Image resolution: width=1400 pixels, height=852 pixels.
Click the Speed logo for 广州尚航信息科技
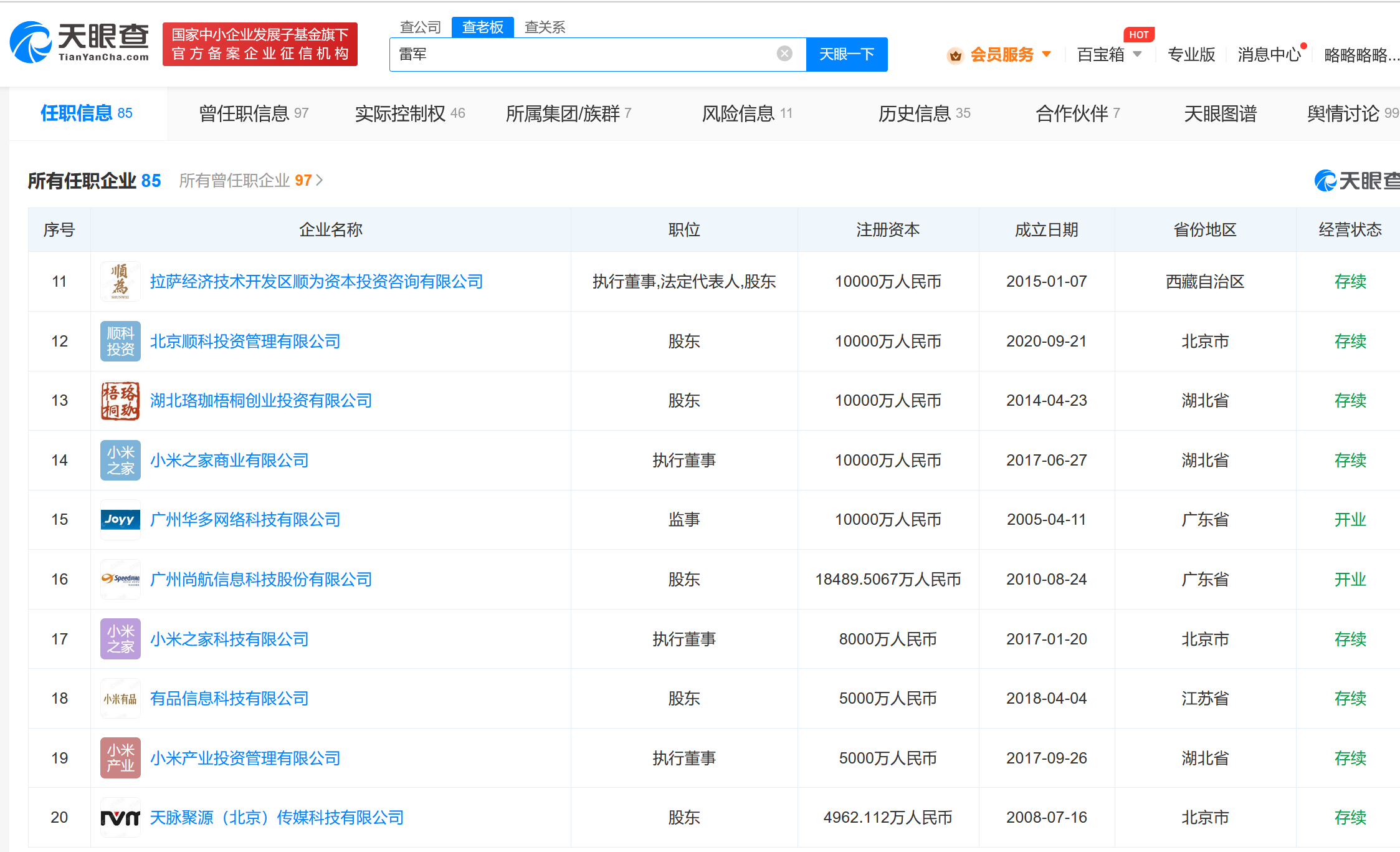[120, 579]
